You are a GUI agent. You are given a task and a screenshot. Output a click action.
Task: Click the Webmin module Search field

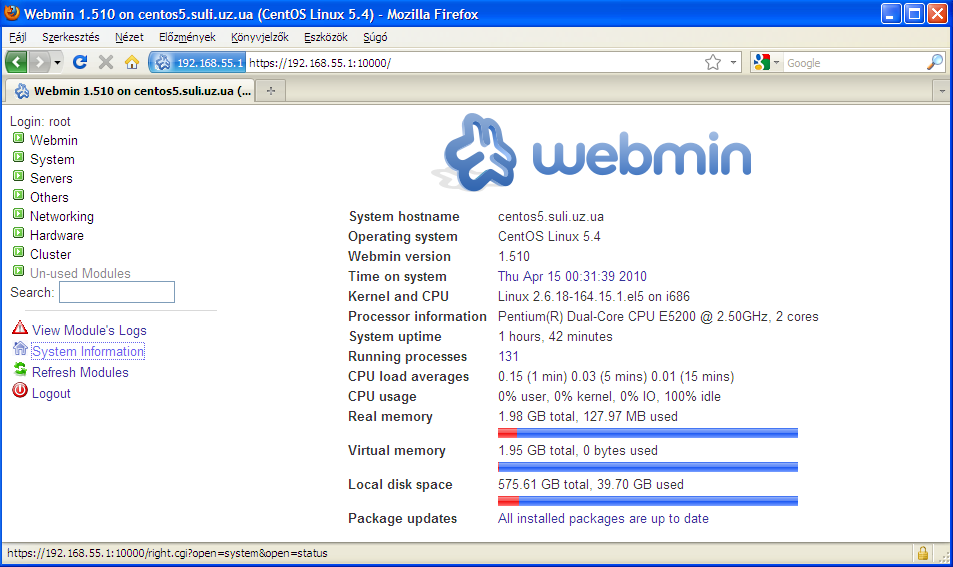coord(116,292)
